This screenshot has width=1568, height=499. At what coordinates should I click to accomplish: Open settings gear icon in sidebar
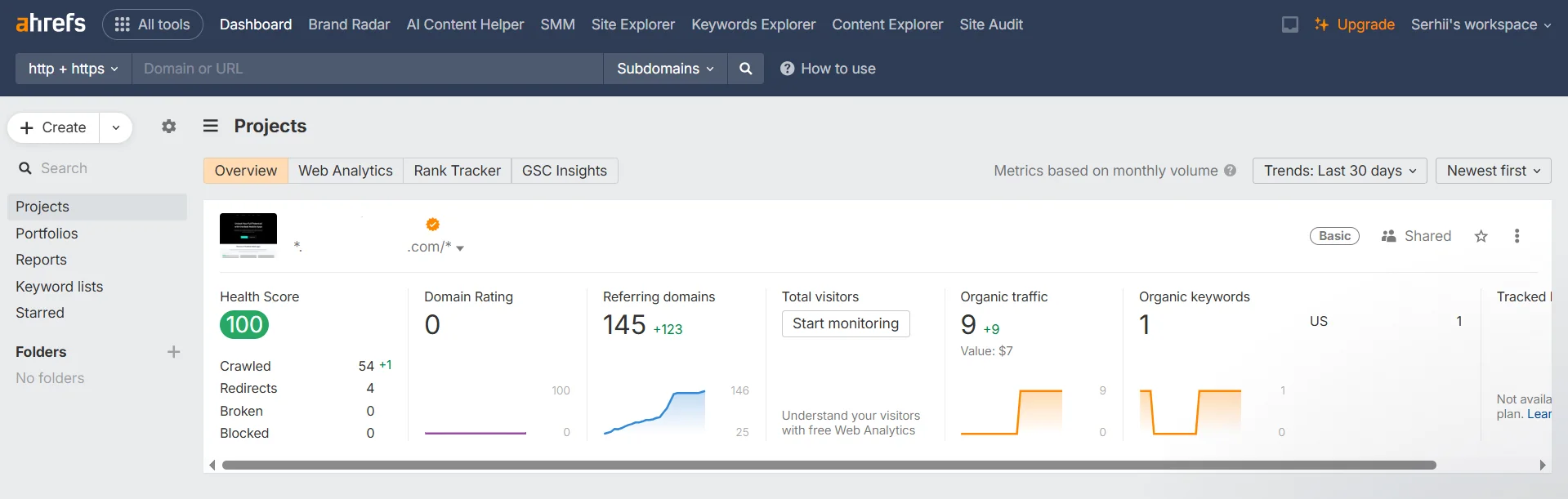(169, 127)
